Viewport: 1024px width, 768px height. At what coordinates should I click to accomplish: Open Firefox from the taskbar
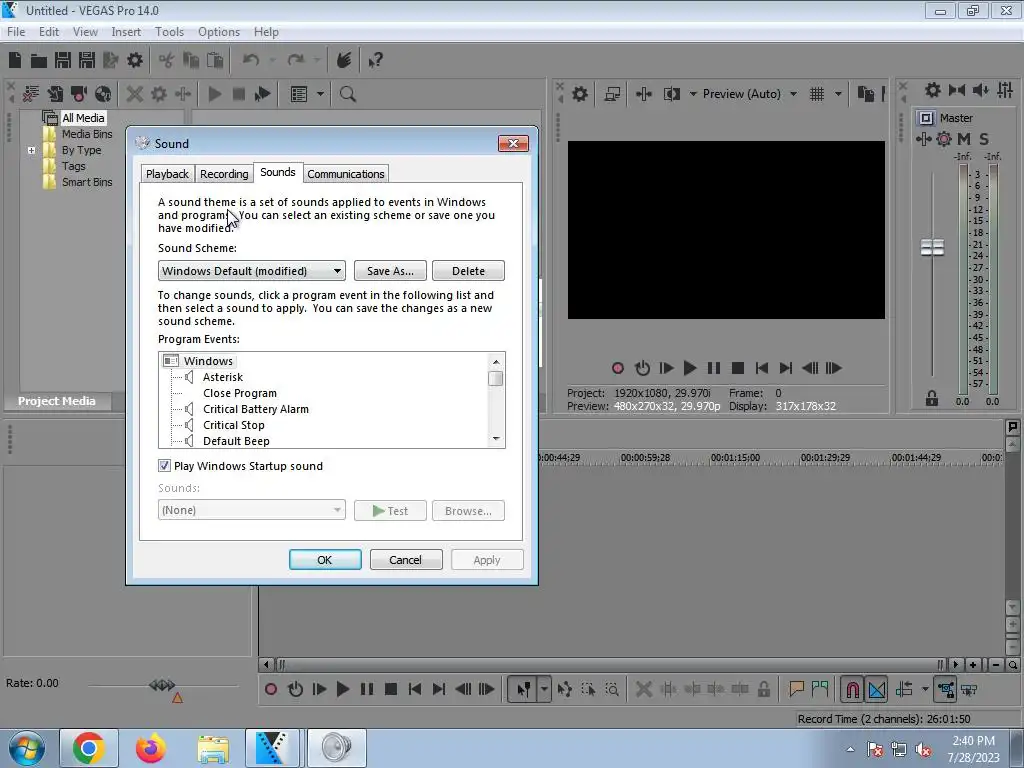(150, 747)
